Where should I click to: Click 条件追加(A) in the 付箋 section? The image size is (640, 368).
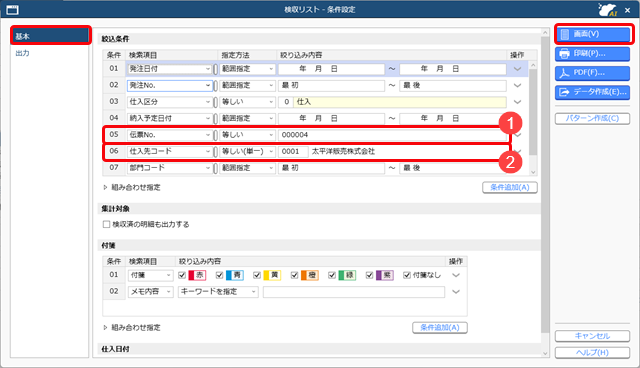click(440, 328)
